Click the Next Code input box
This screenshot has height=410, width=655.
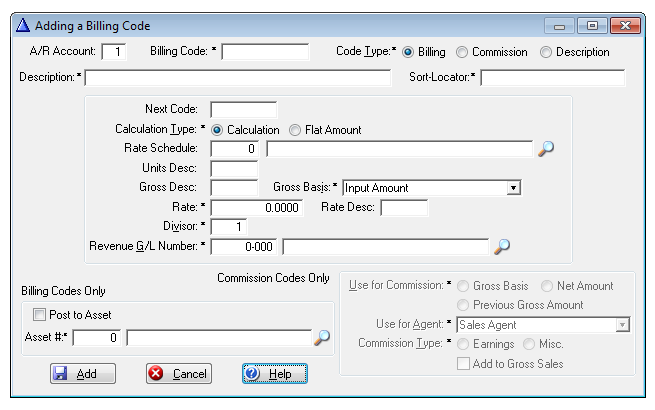pos(243,110)
